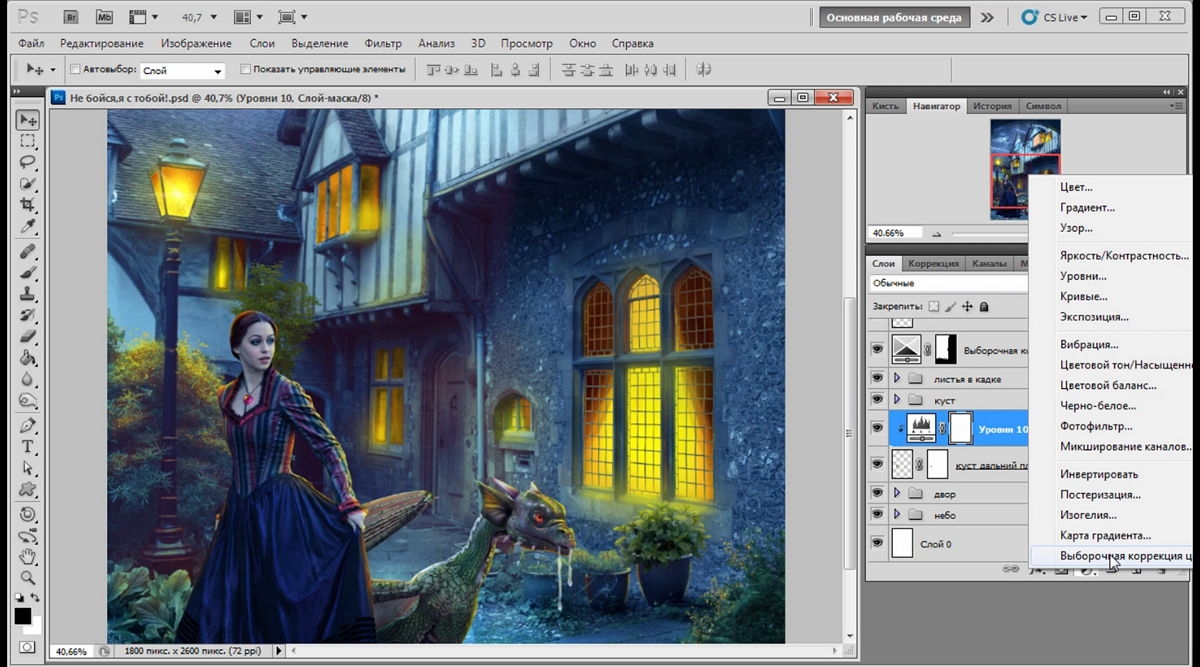Screen dimensions: 1200x667
Task: Select the Hand tool
Action: [x=28, y=556]
